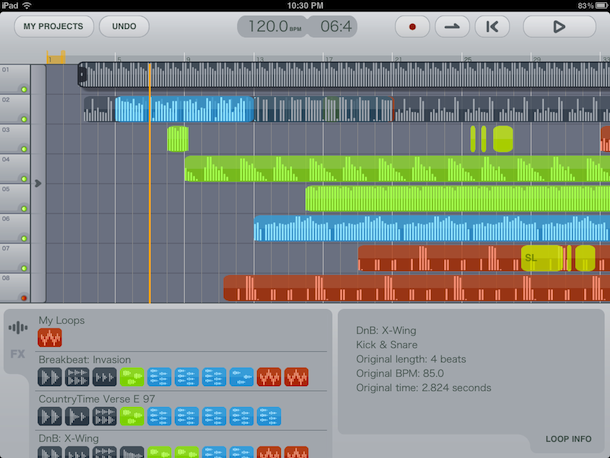This screenshot has height=458, width=610.
Task: Toggle the track 01 activity light
Action: tap(24, 90)
